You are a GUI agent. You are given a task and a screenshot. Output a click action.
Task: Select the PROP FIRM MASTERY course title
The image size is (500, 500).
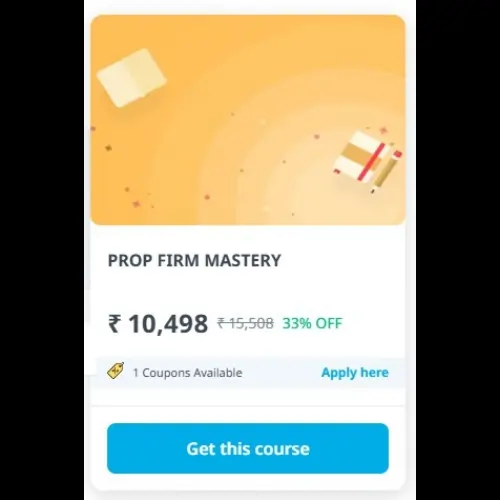click(x=194, y=260)
